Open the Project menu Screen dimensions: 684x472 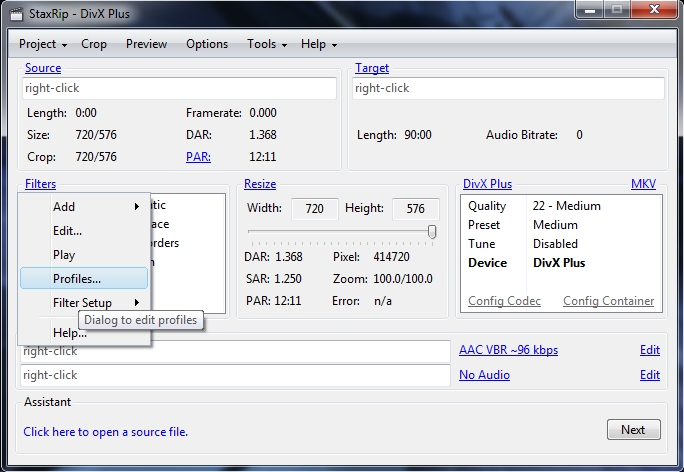43,44
